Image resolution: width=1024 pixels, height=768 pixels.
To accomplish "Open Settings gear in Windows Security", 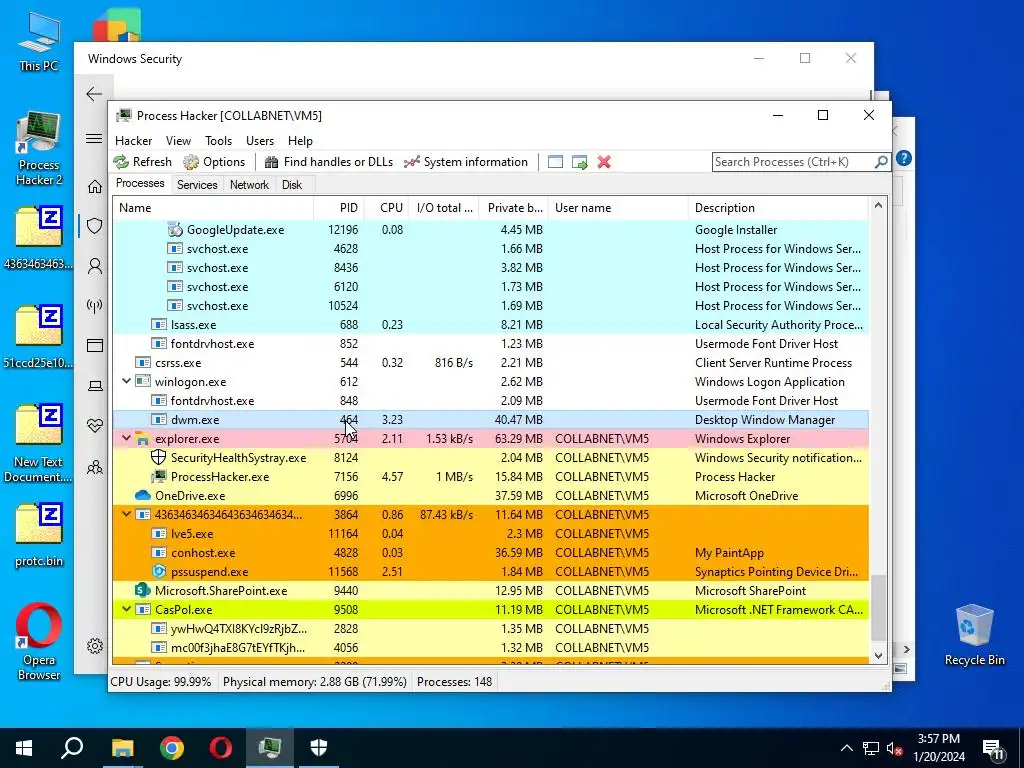I will [x=95, y=646].
